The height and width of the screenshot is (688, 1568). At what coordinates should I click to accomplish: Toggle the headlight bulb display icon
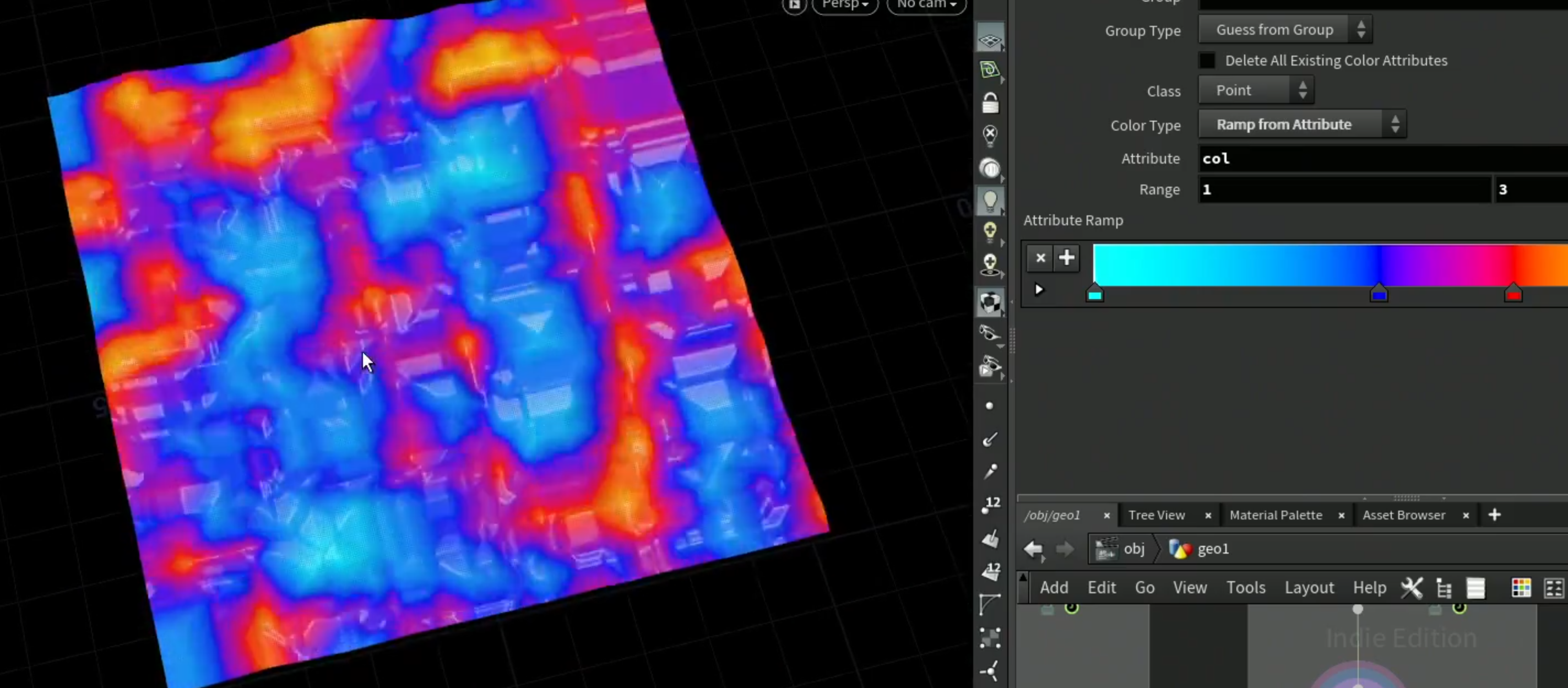990,201
